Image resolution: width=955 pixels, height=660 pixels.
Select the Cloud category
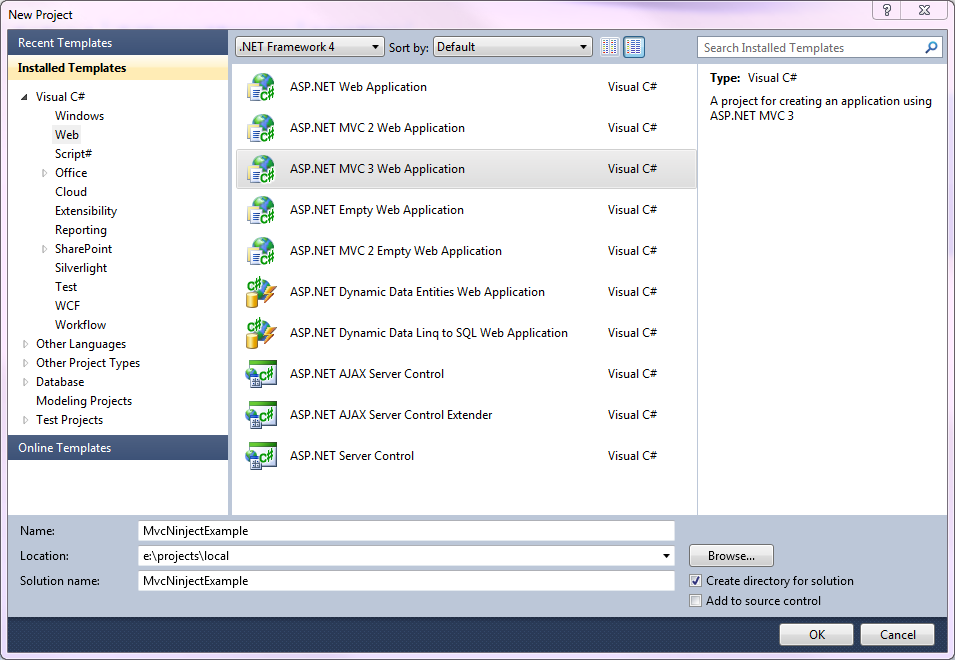tap(71, 192)
